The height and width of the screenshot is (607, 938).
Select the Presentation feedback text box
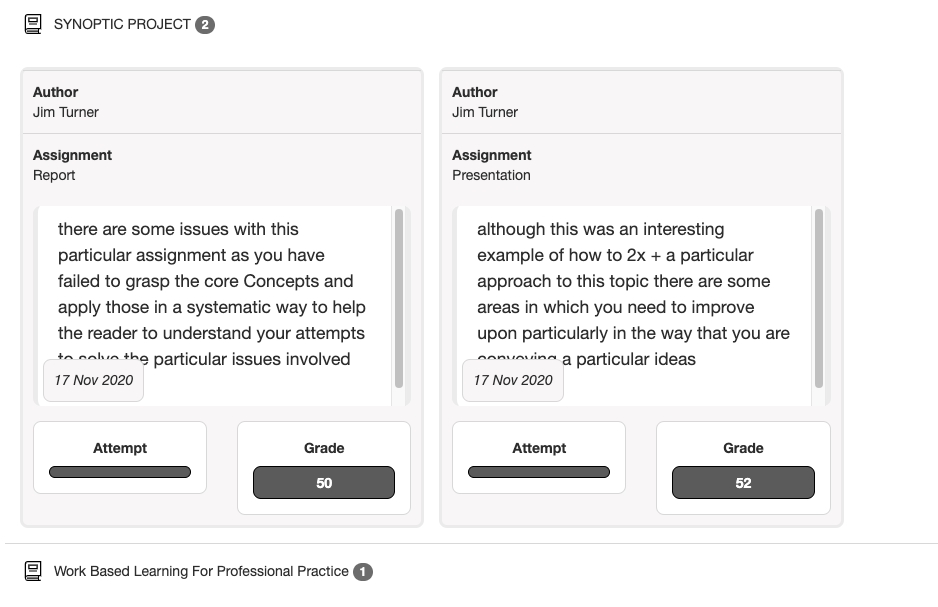click(x=634, y=306)
